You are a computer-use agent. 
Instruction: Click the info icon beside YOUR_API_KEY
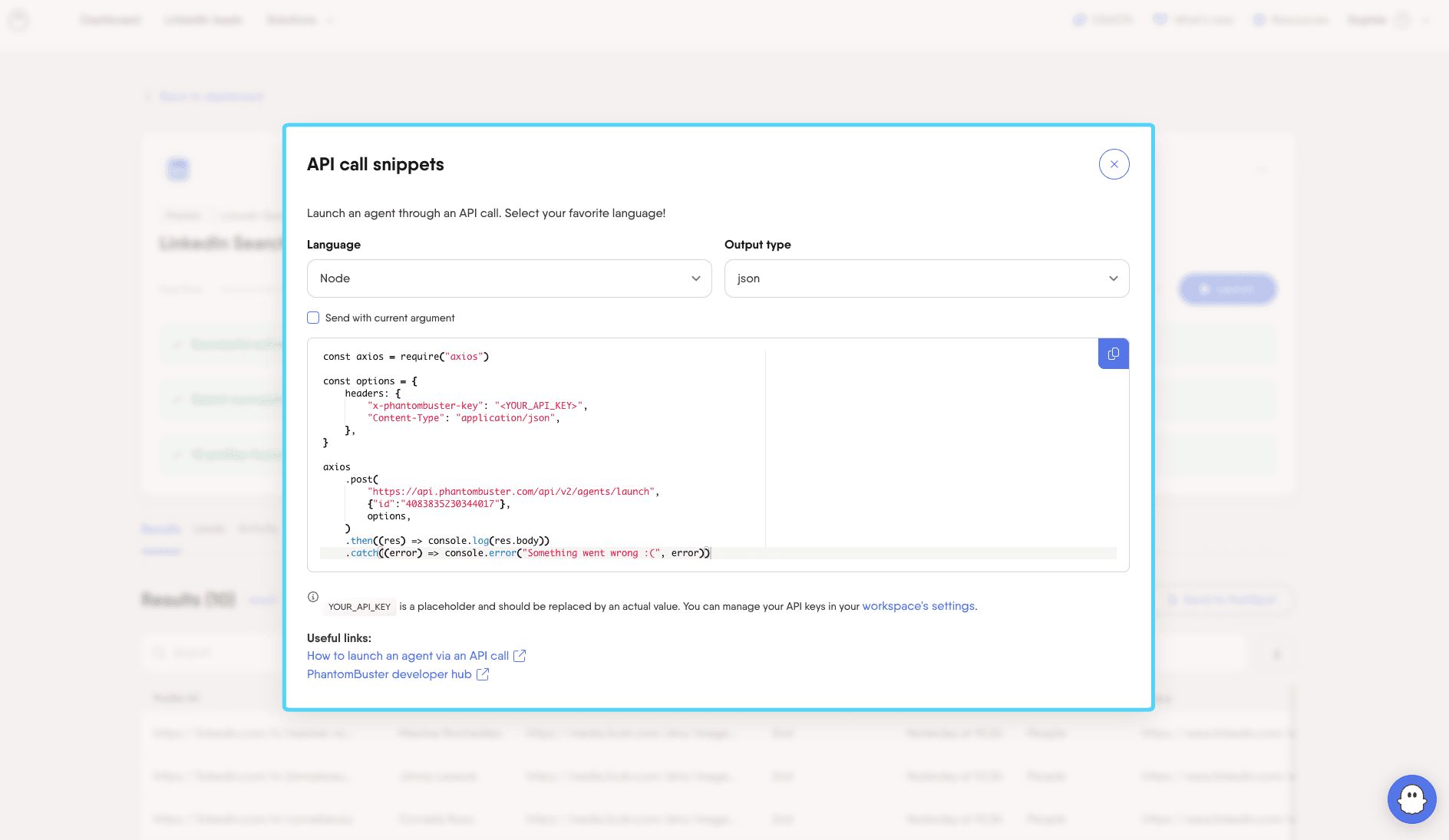(x=313, y=597)
